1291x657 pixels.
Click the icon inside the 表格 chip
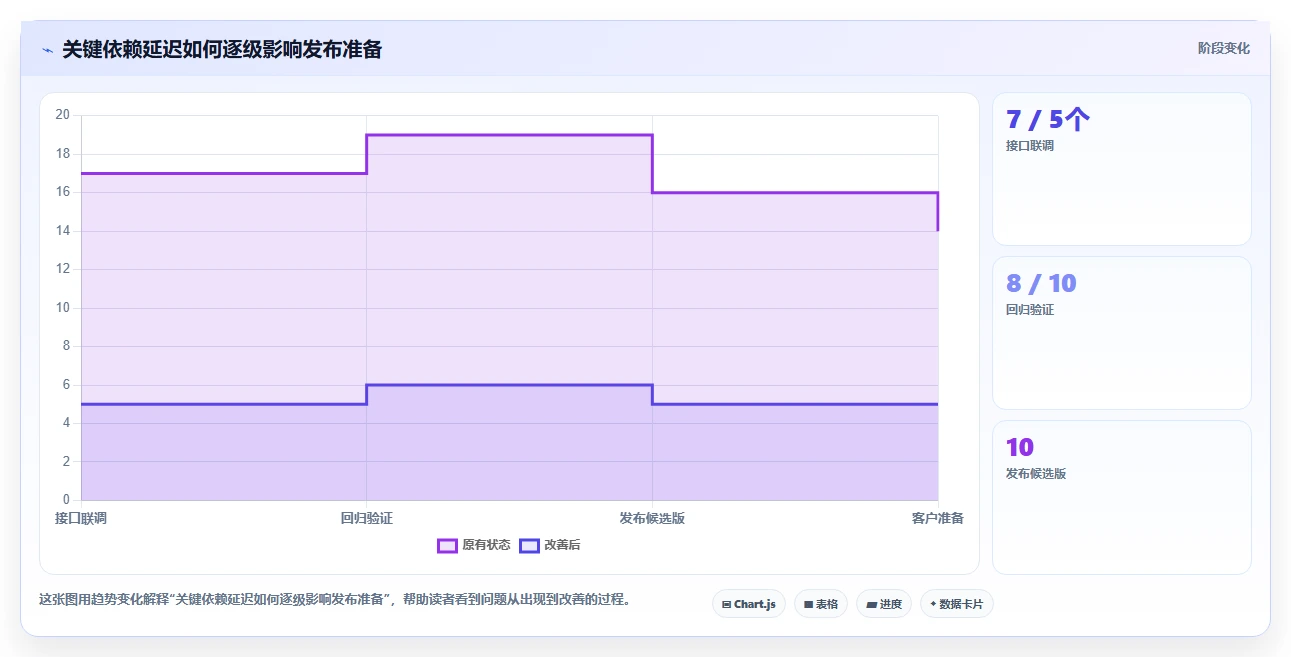pos(808,604)
